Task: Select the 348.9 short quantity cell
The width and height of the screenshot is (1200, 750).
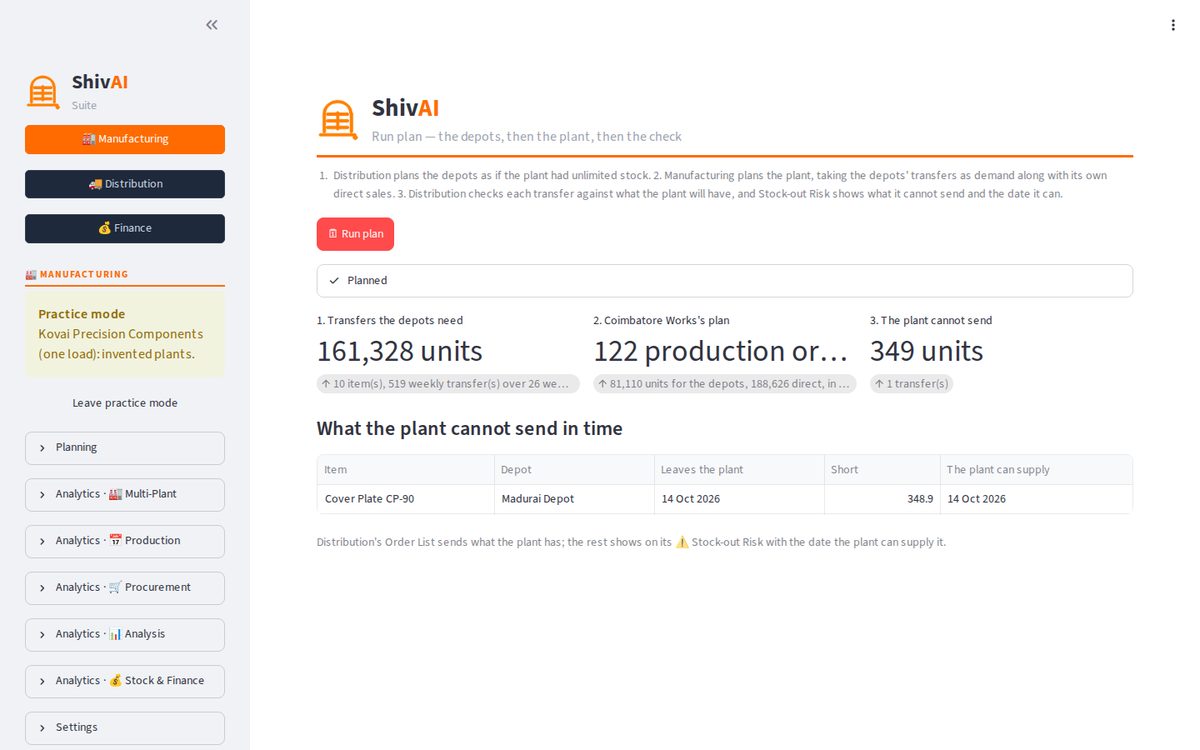Action: pos(881,499)
